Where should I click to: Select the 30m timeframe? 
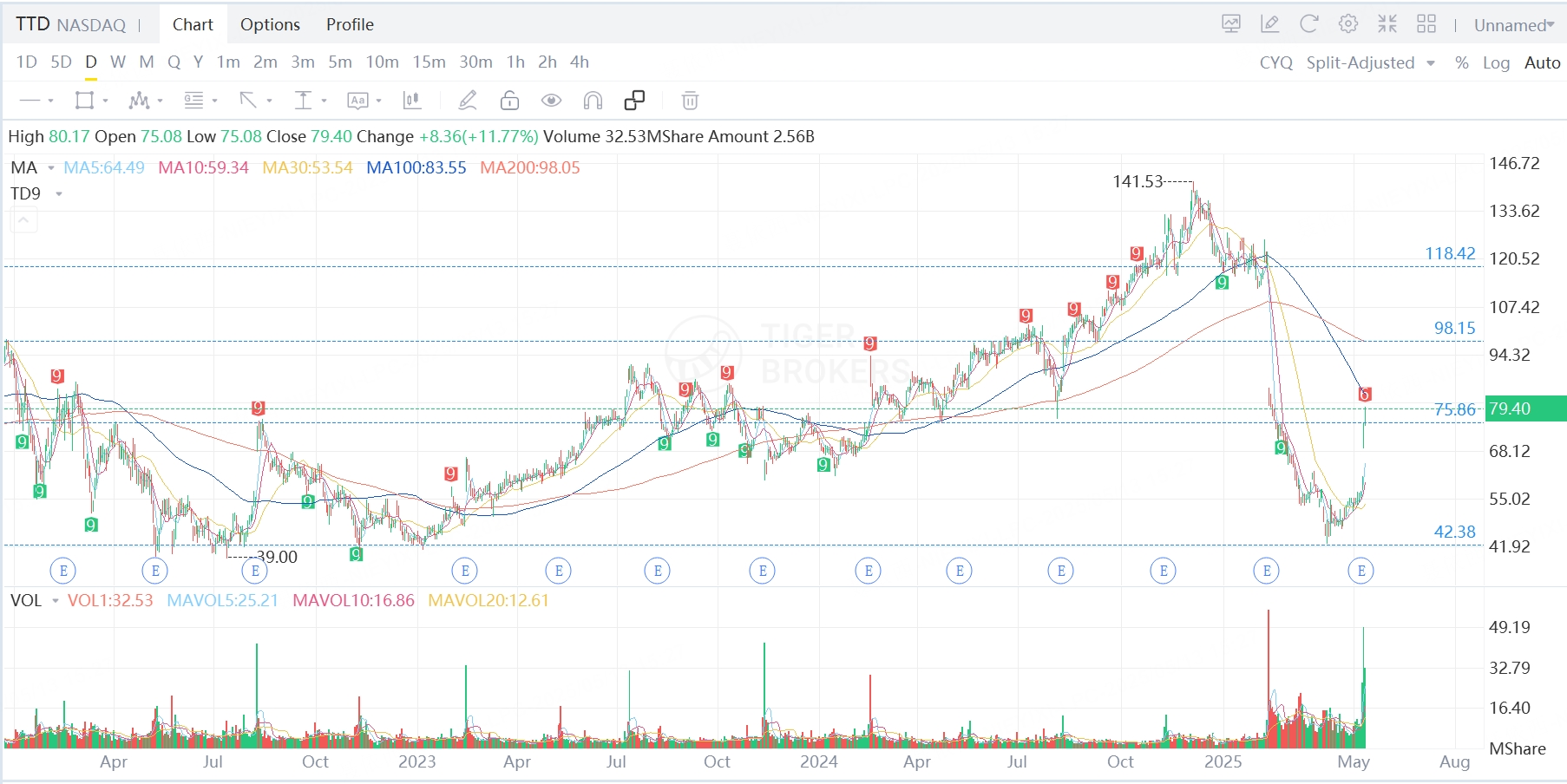click(475, 62)
